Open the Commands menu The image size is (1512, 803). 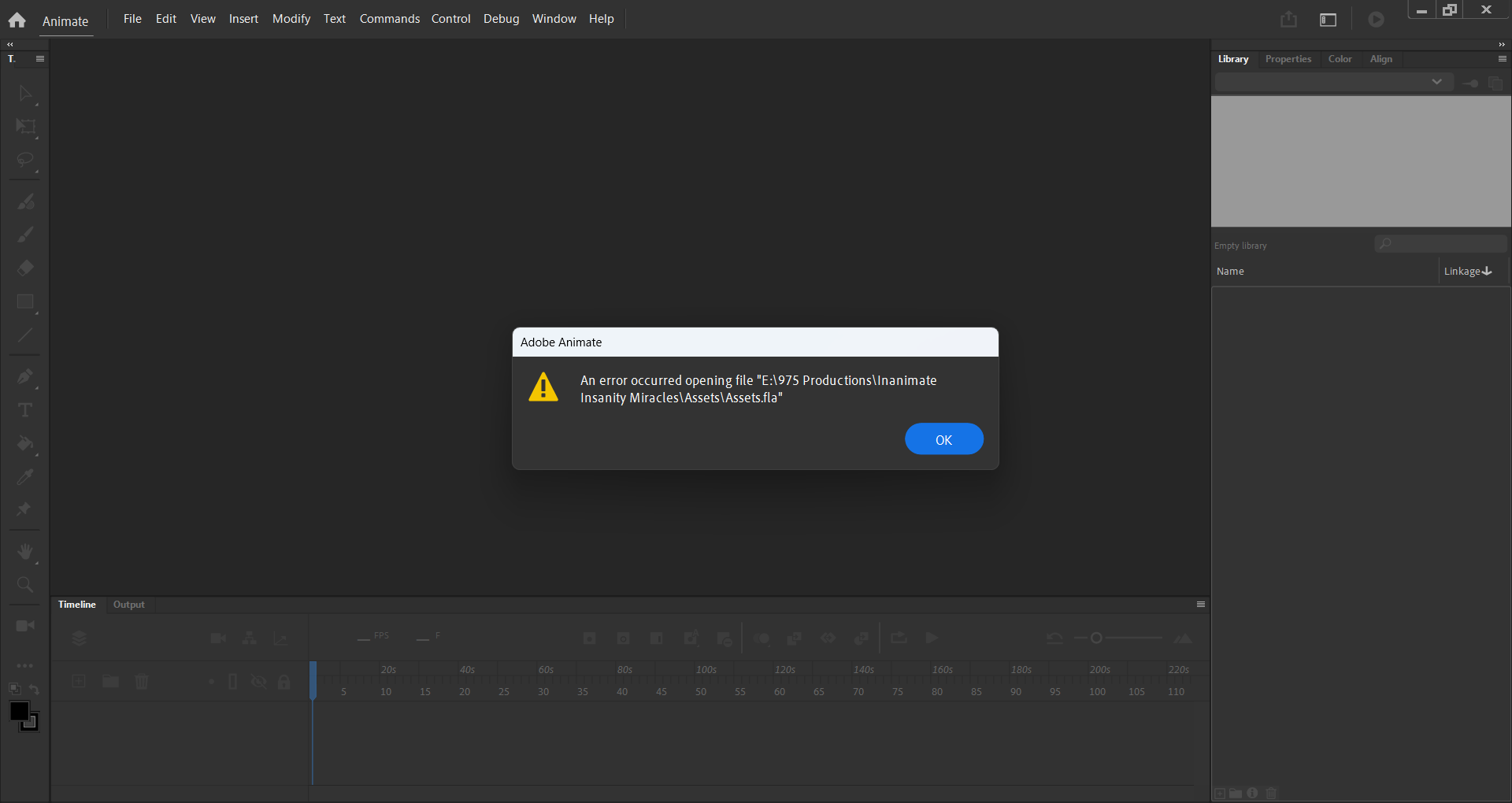tap(390, 19)
